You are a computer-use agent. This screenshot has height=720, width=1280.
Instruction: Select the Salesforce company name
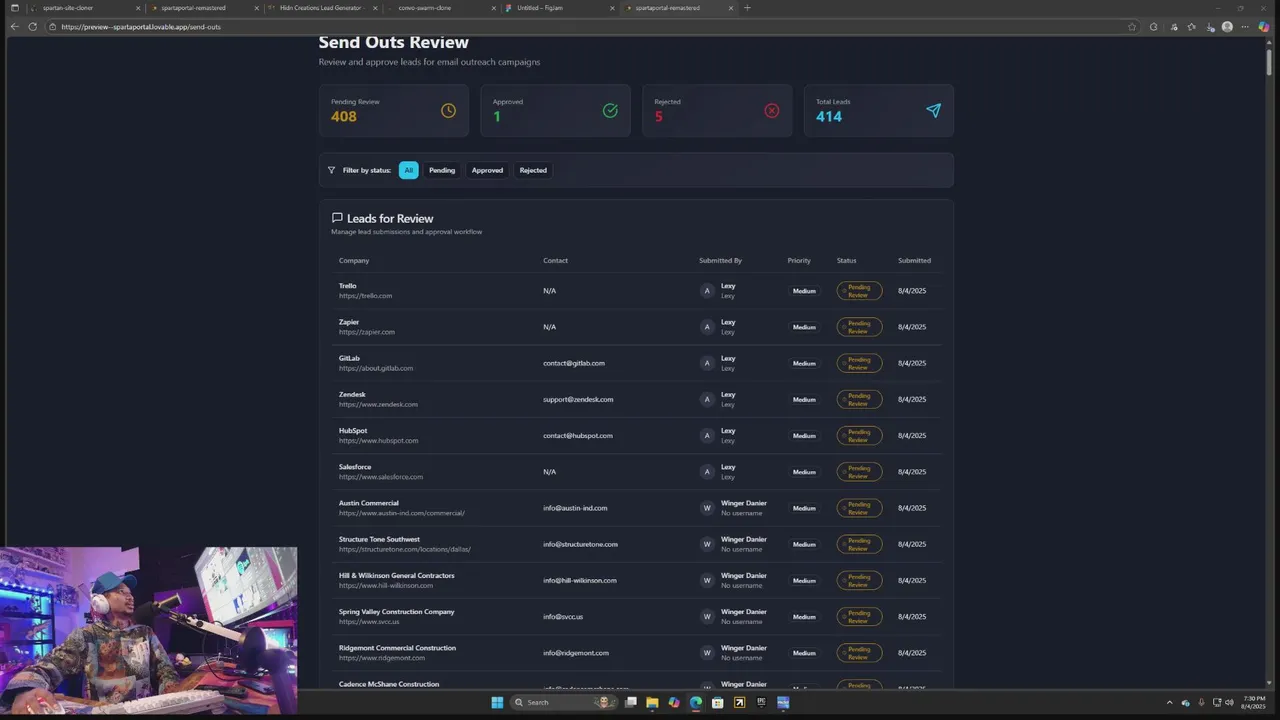(355, 467)
